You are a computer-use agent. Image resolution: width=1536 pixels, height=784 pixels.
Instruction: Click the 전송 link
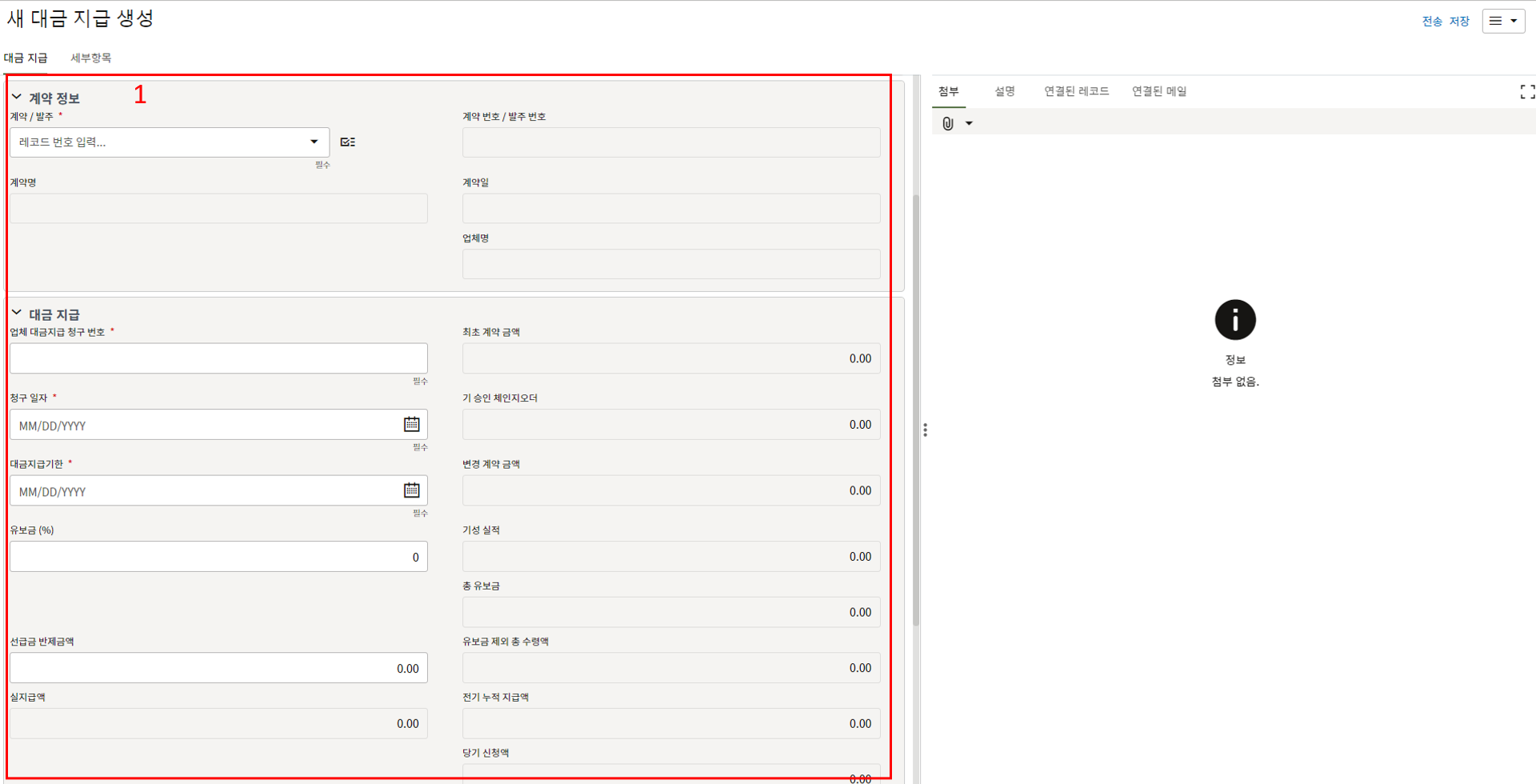point(1431,22)
